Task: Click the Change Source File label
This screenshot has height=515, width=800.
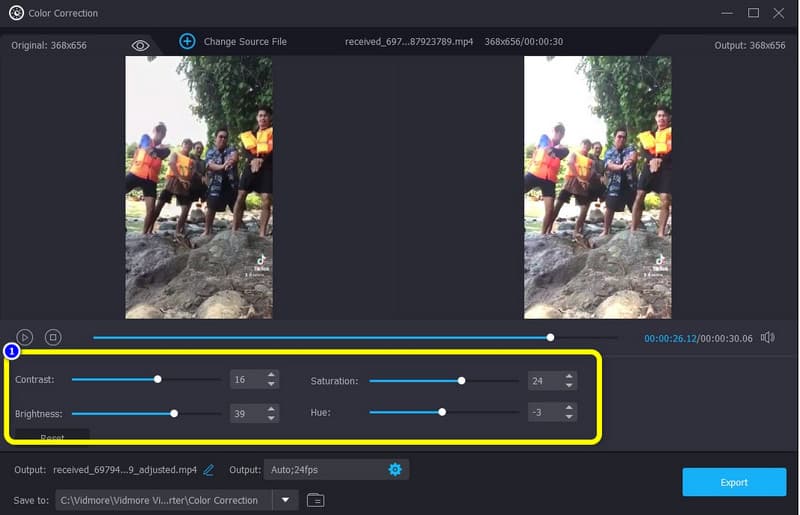Action: coord(245,42)
